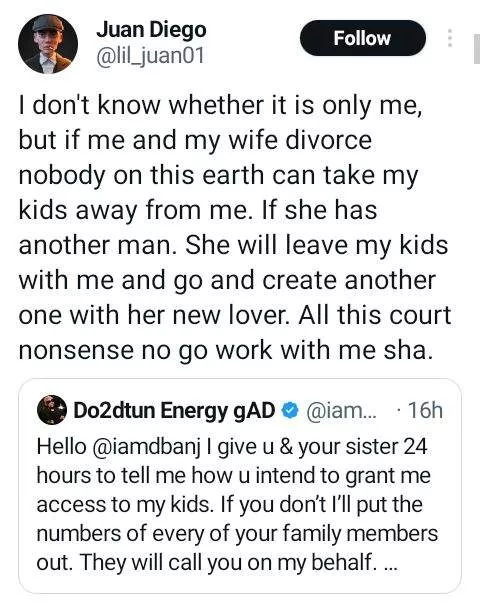Open the Juan Diego display name link
The image size is (480, 605).
point(151,30)
